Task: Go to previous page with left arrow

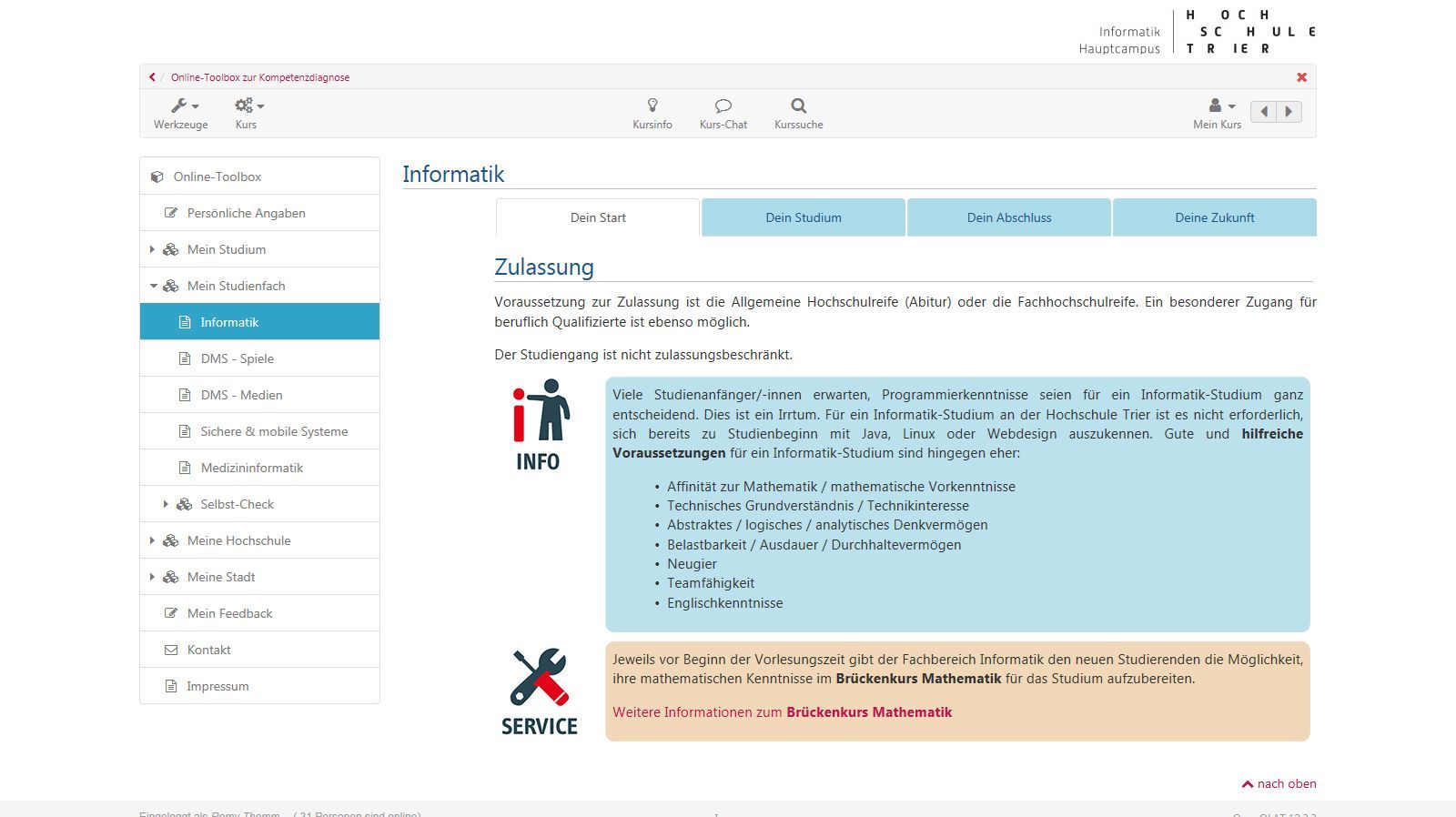Action: coord(1263,112)
